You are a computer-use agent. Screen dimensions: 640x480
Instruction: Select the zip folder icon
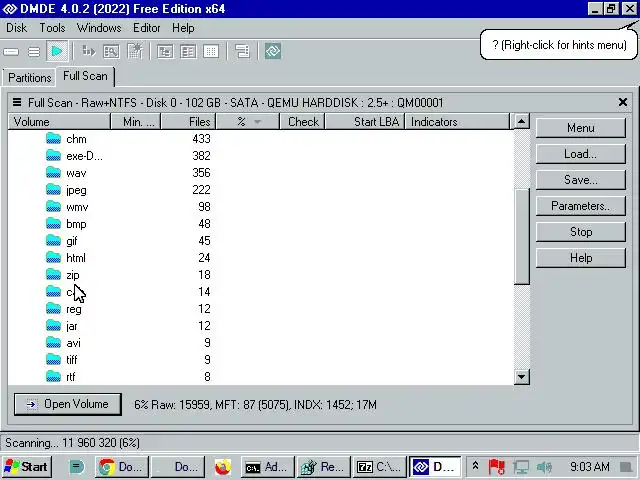(x=53, y=275)
